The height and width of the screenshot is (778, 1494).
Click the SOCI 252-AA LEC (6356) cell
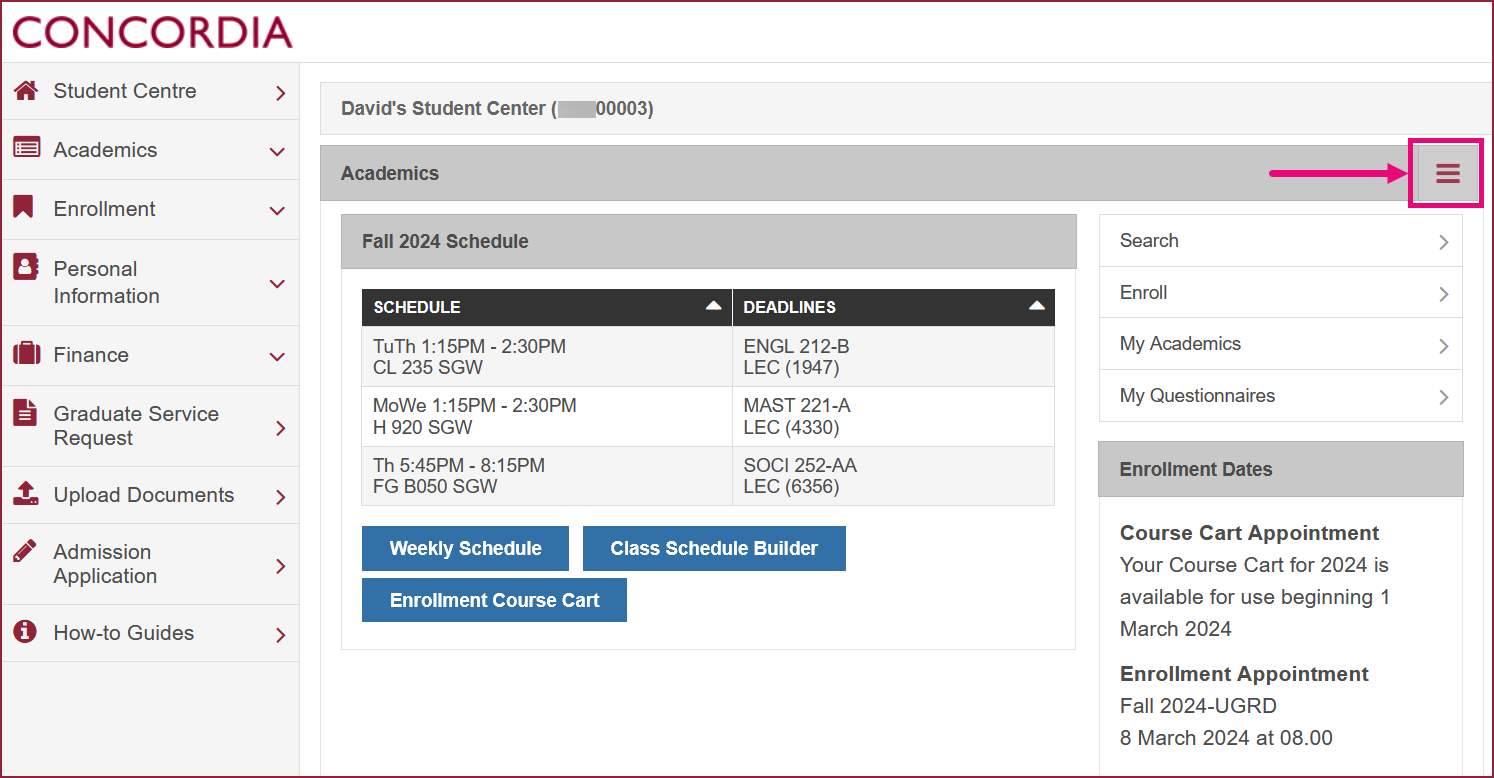894,476
